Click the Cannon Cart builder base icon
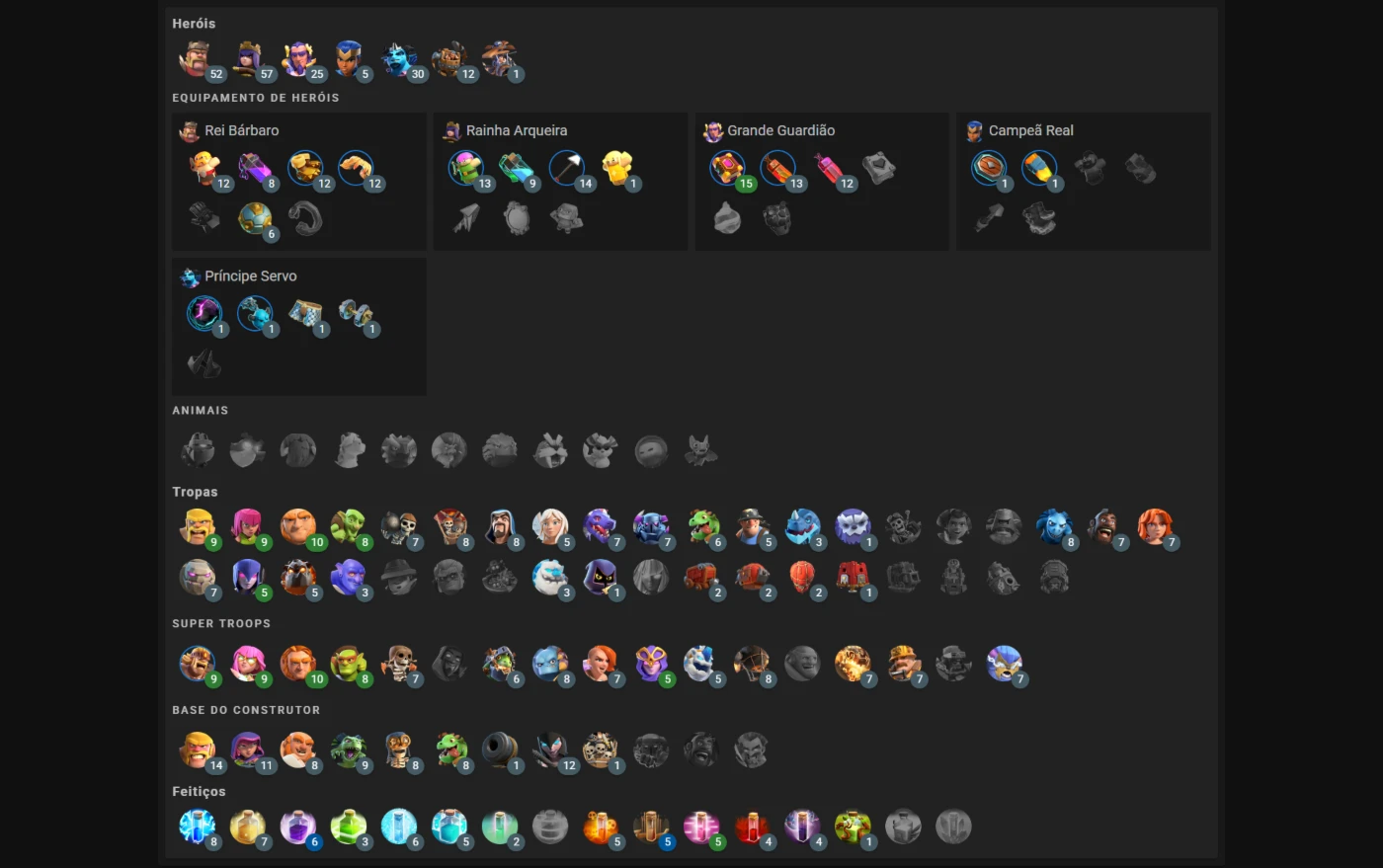The height and width of the screenshot is (868, 1383). (x=499, y=750)
